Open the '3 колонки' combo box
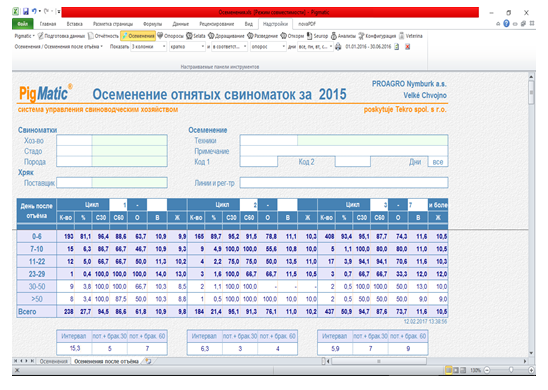 tap(149, 46)
